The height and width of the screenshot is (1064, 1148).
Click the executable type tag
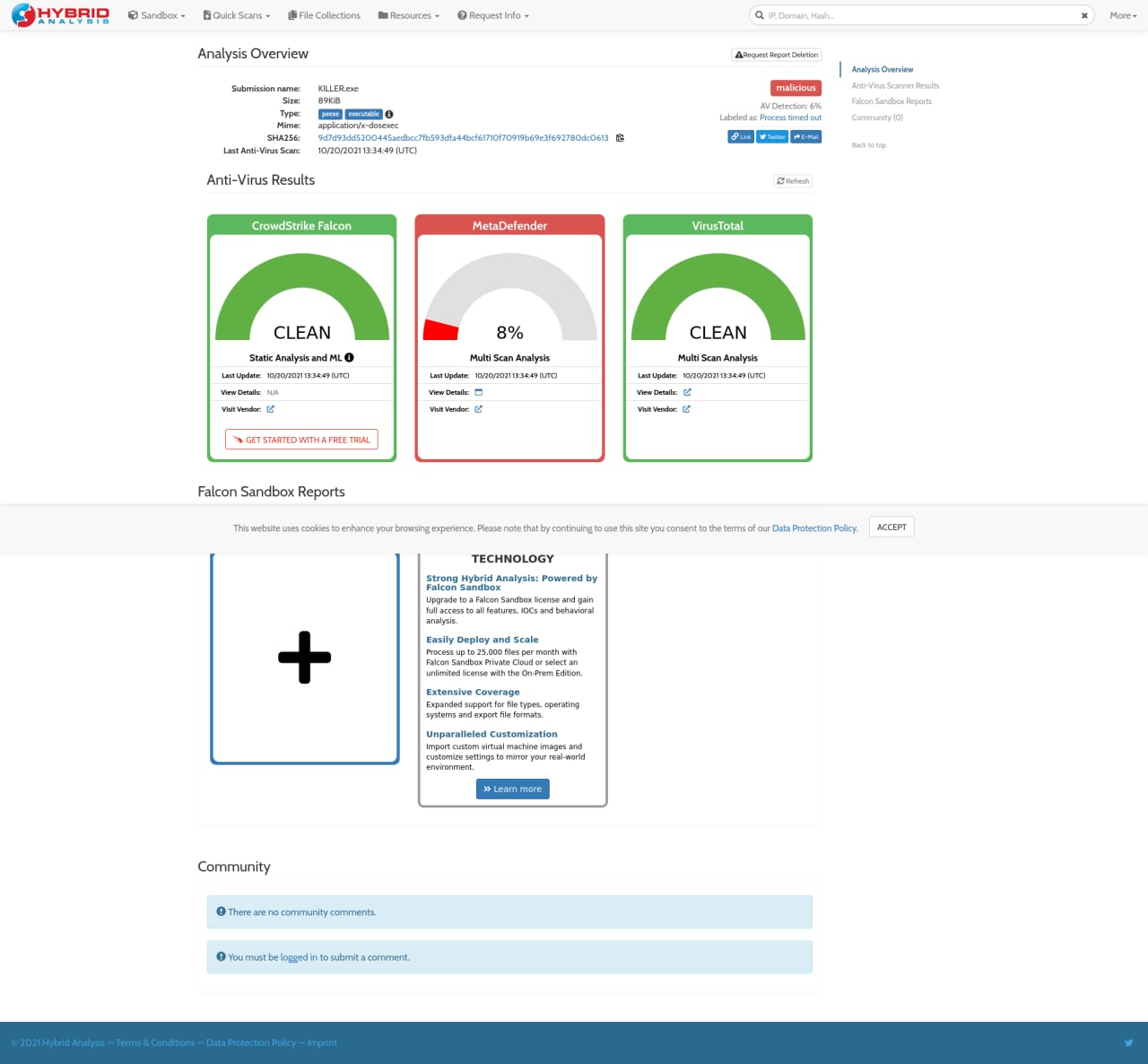click(364, 114)
